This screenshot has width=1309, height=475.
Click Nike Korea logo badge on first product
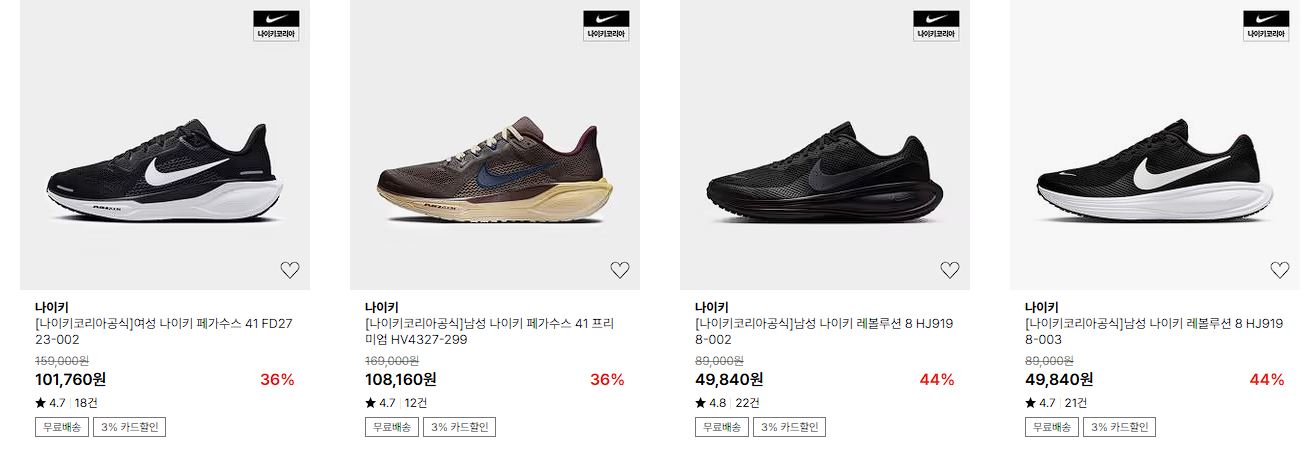click(276, 26)
